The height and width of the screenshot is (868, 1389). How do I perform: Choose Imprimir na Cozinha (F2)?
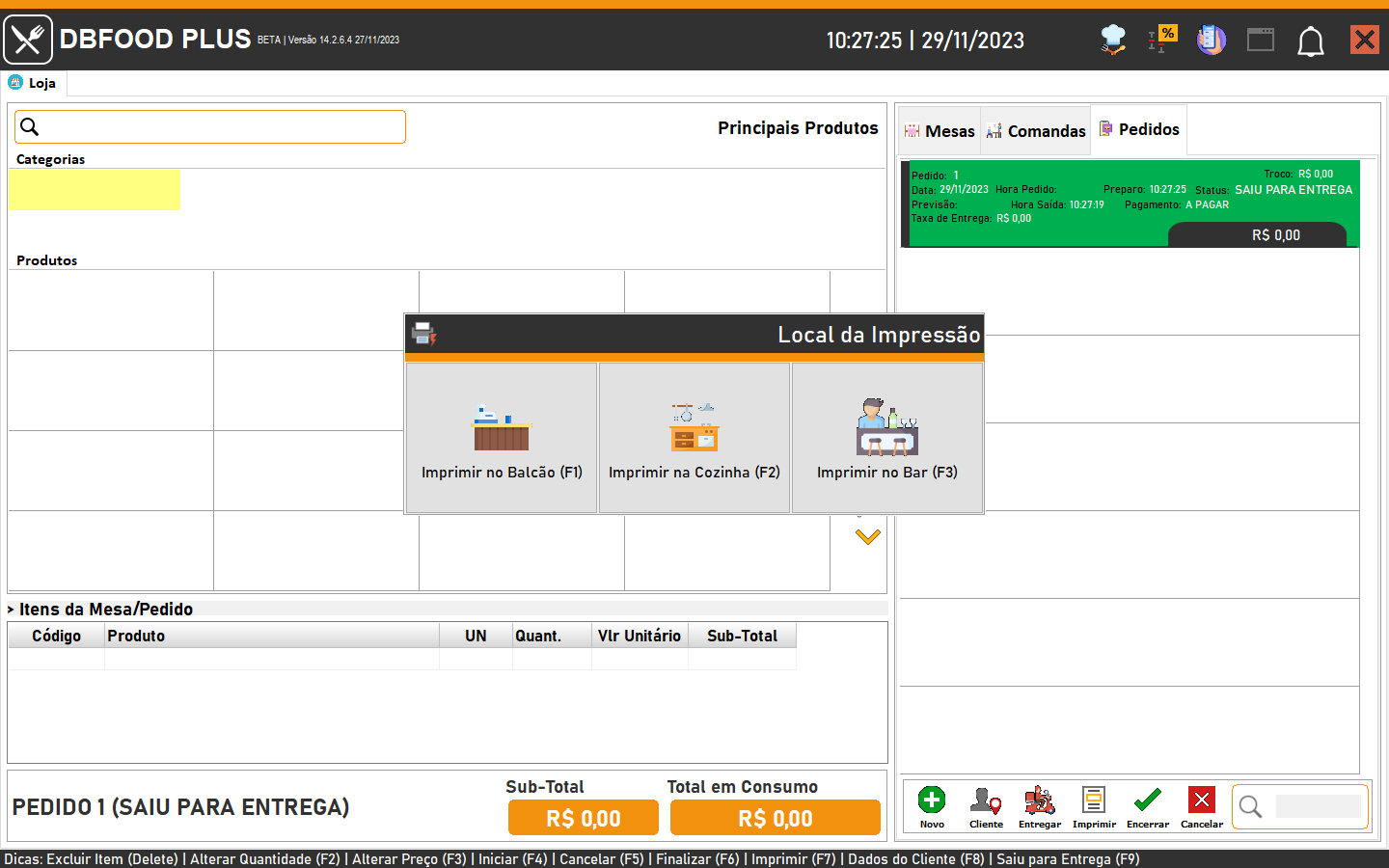click(x=694, y=438)
